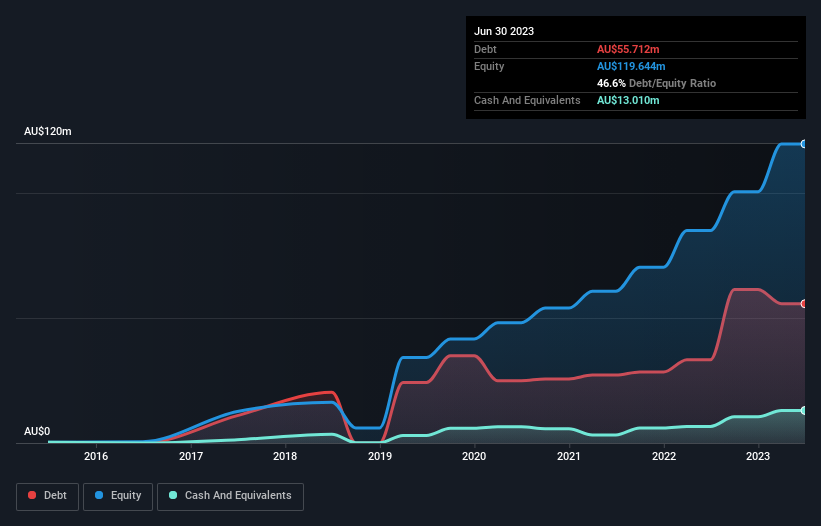821x526 pixels.
Task: Click the Debt row label in tooltip
Action: (x=485, y=49)
